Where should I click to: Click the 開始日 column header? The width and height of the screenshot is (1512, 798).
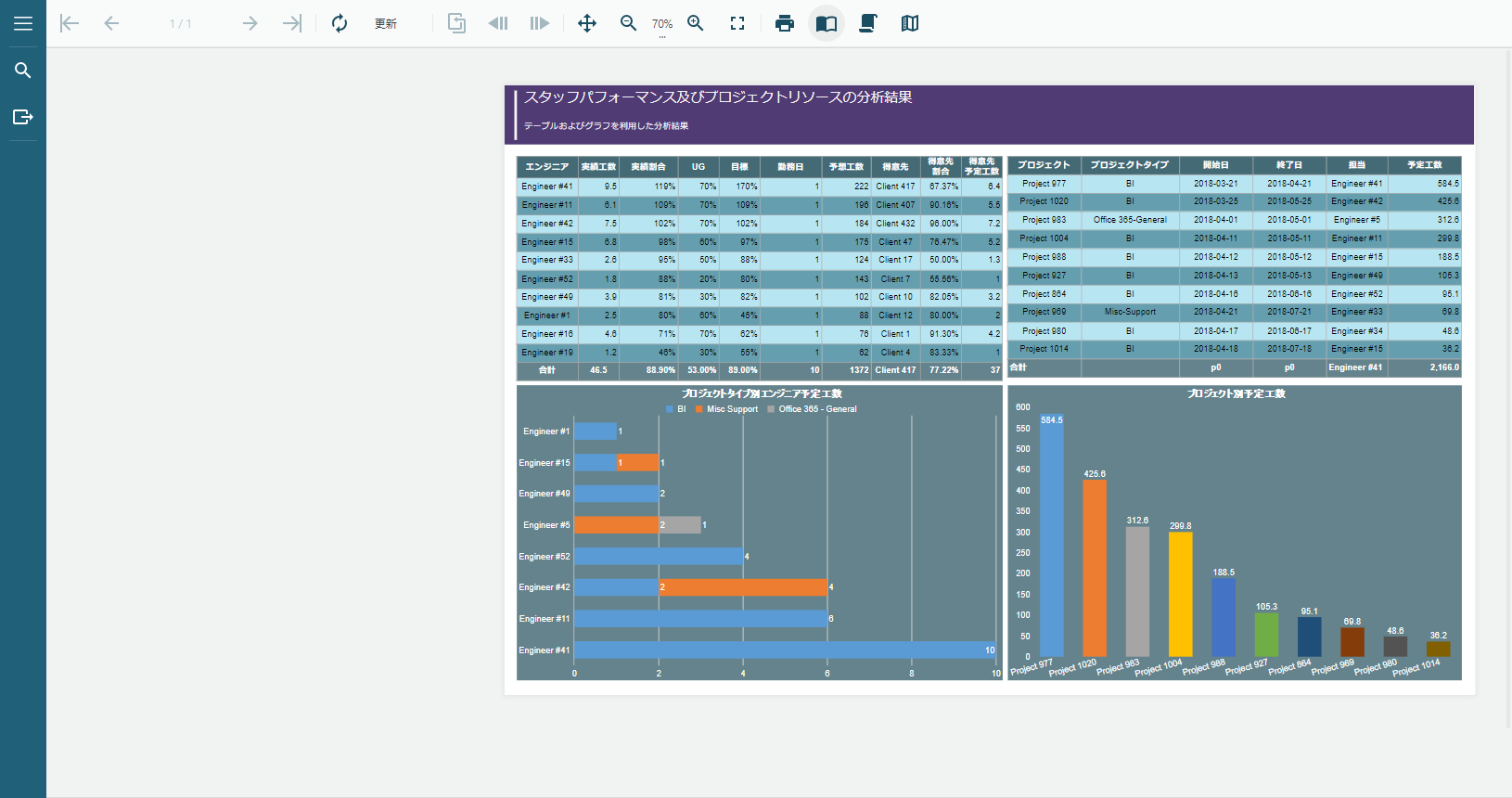click(x=1216, y=165)
